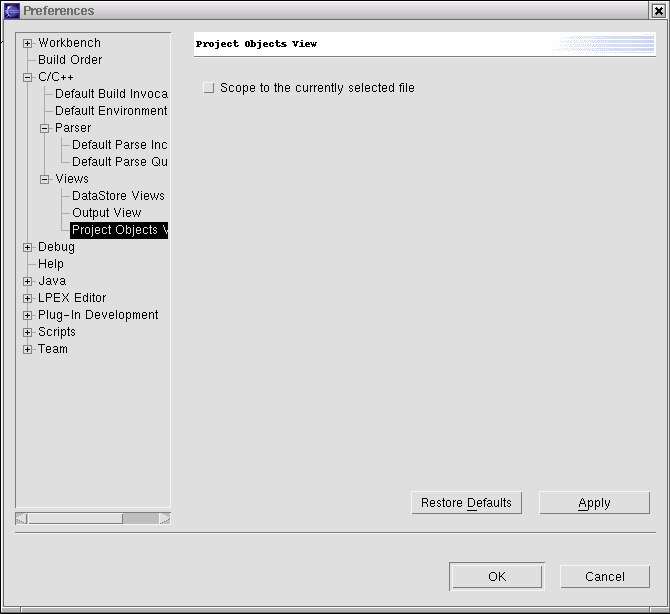Viewport: 670px width, 614px height.
Task: Open DataStore Views preferences
Action: coord(118,196)
